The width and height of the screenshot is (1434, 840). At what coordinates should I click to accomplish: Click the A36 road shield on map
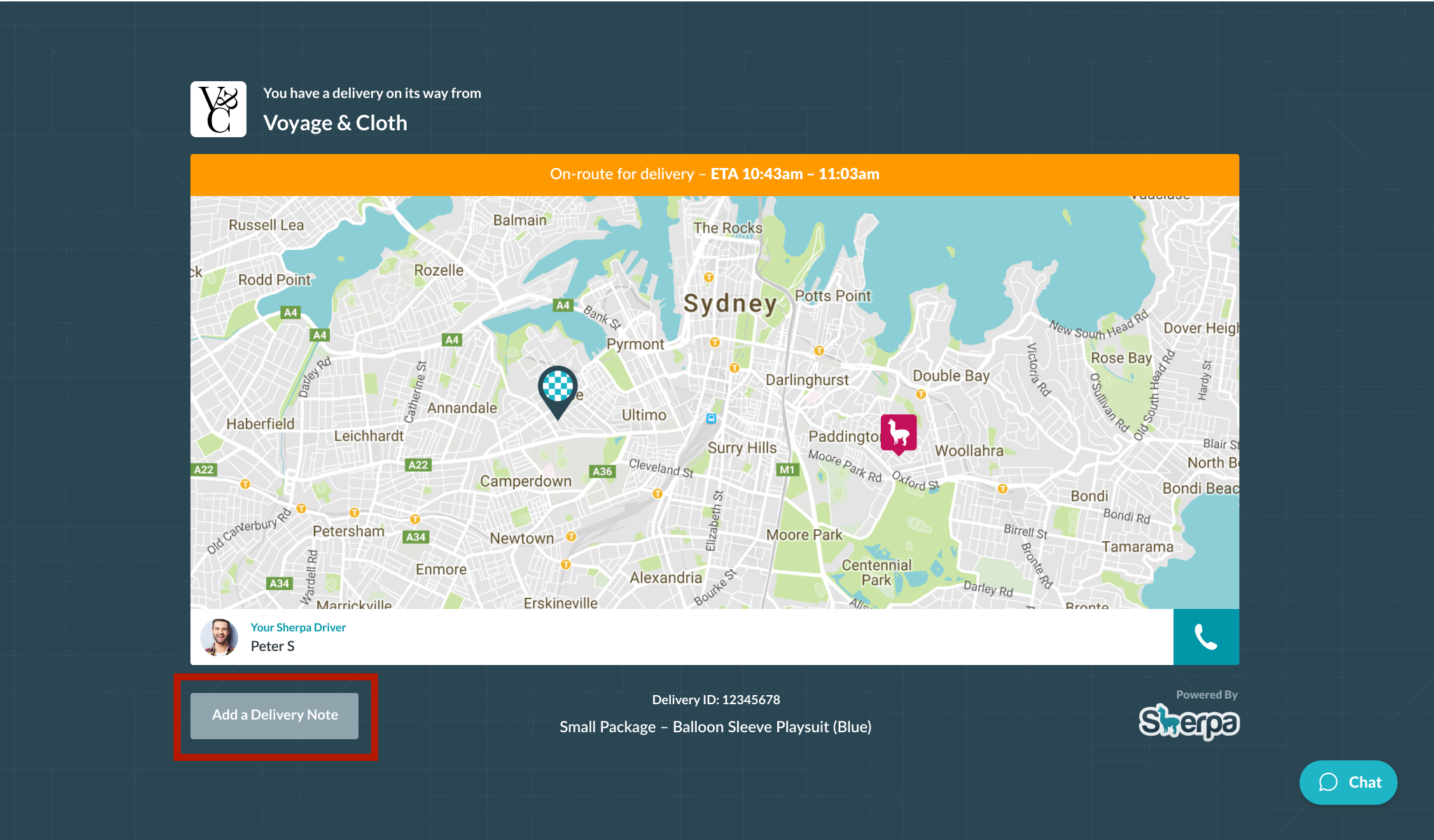[x=602, y=471]
